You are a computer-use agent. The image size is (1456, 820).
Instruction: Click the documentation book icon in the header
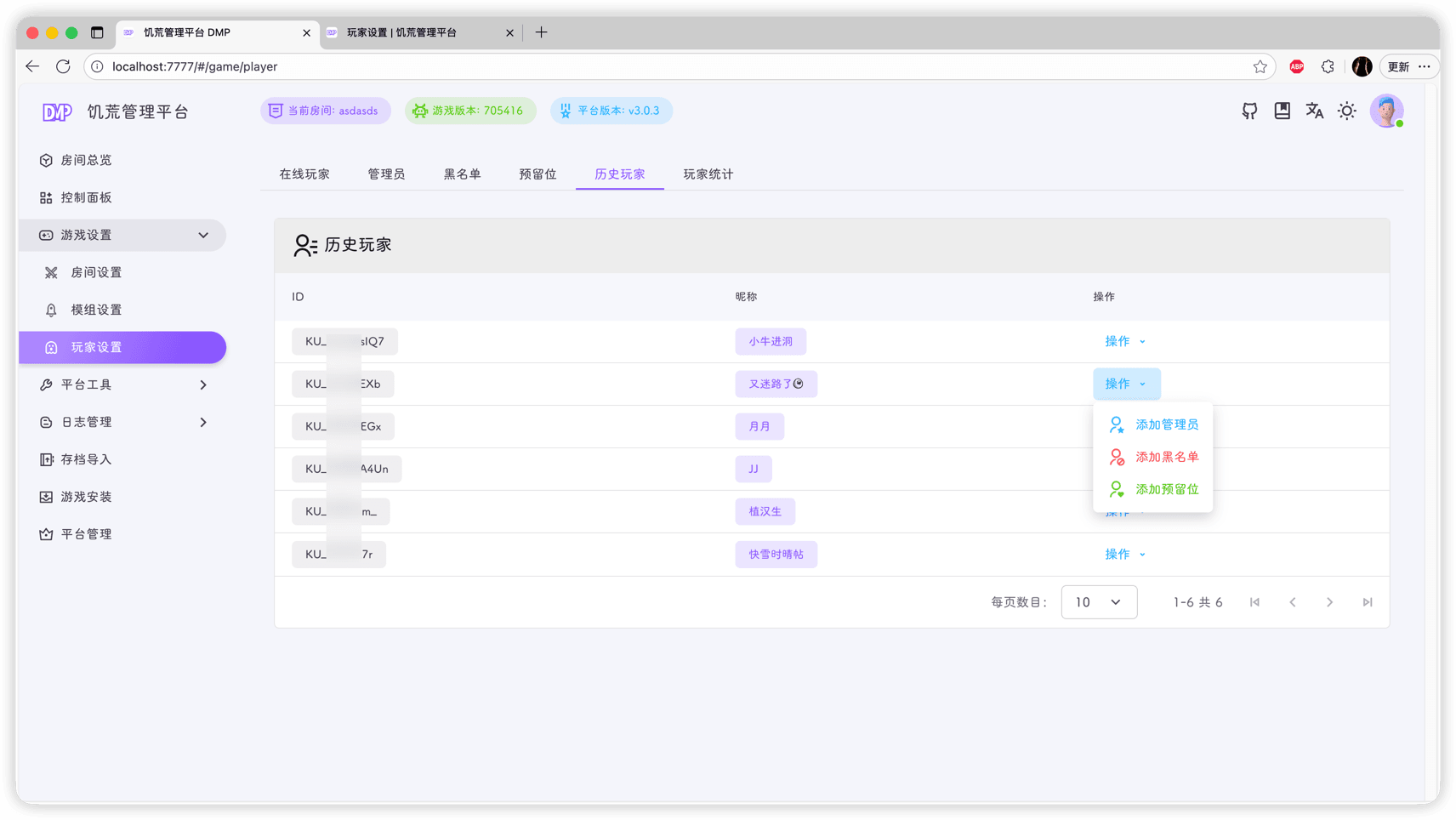[1282, 111]
